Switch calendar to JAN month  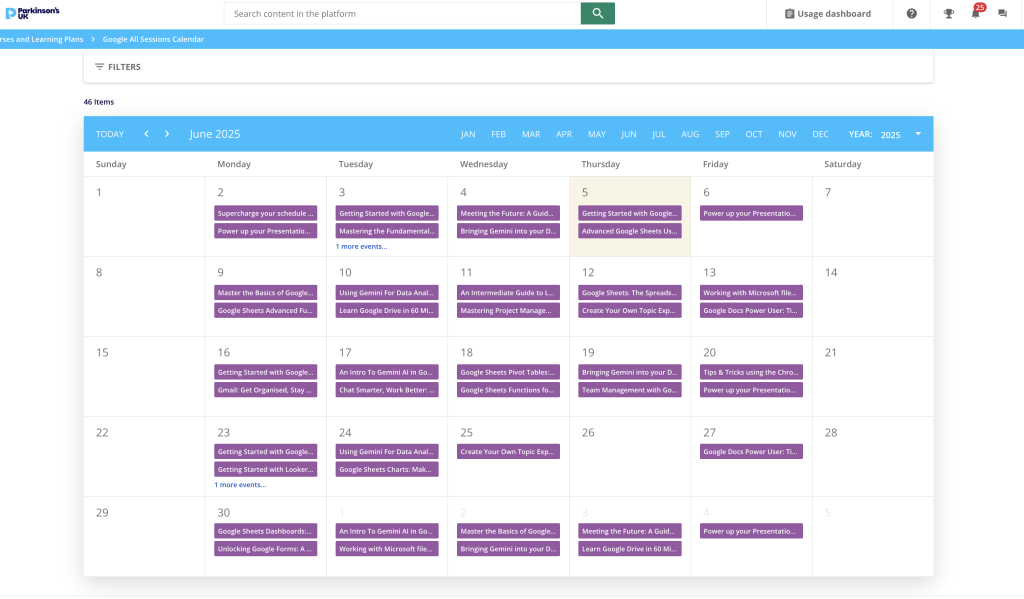467,134
